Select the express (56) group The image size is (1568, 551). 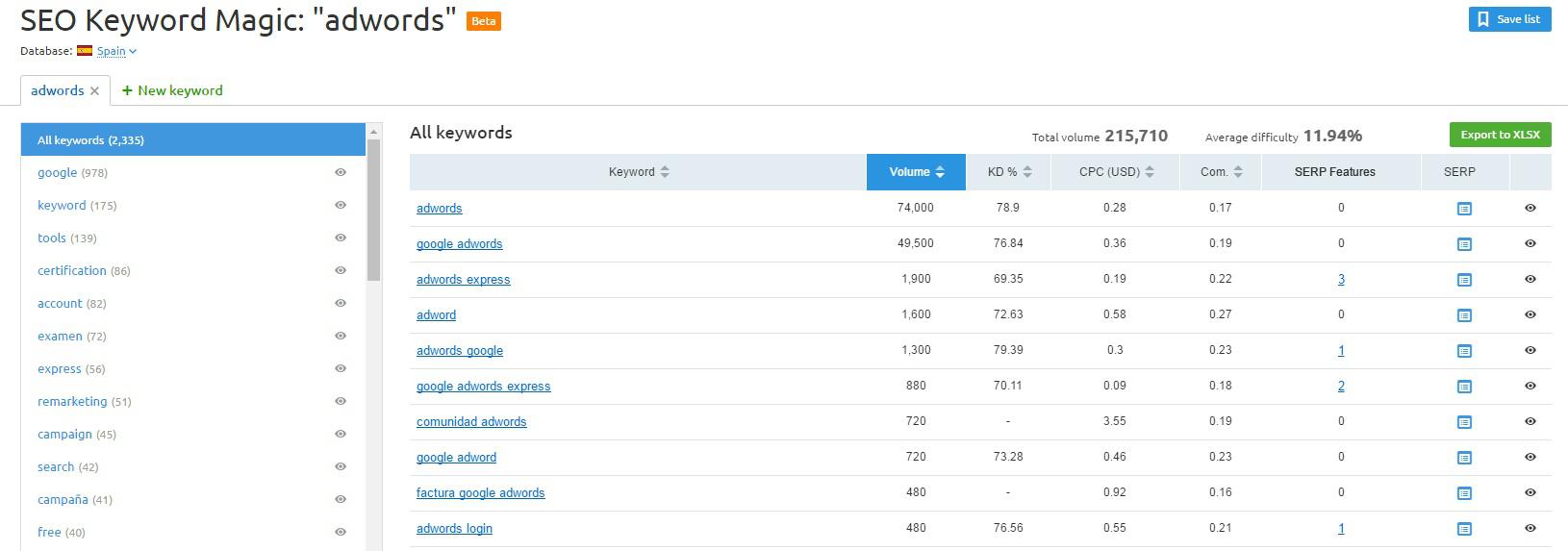click(71, 369)
